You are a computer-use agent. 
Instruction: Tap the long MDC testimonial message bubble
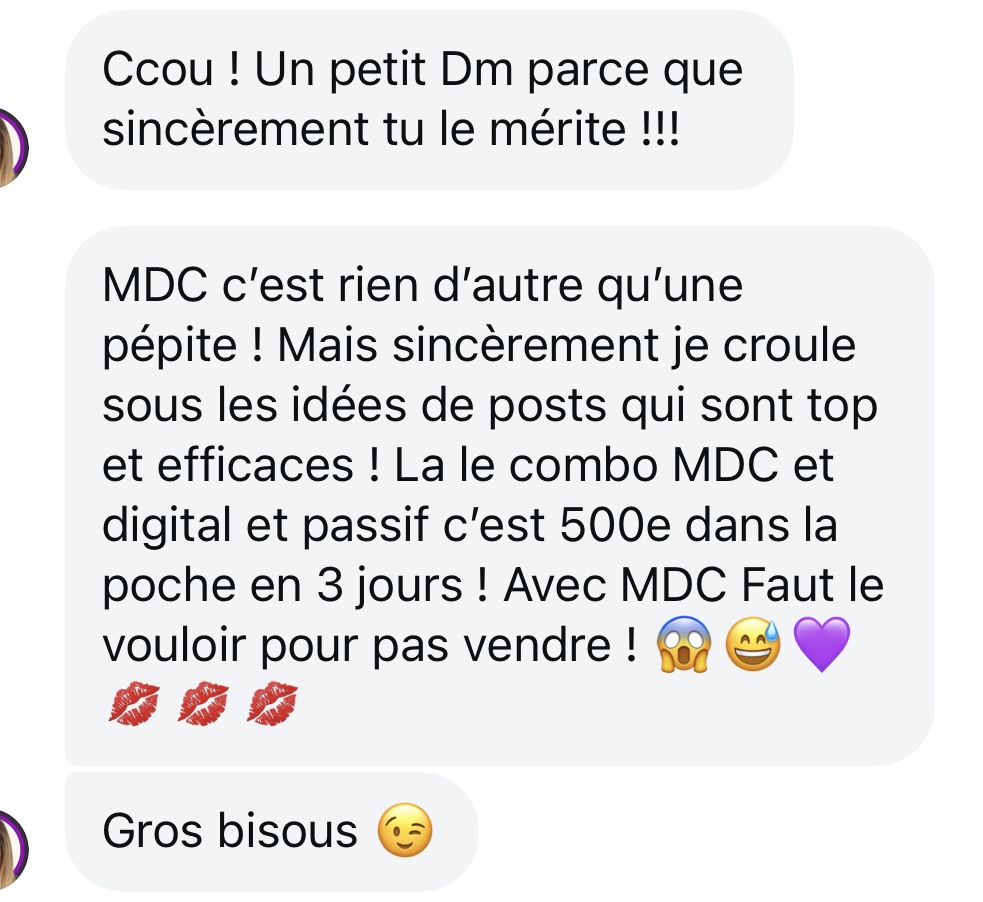click(x=500, y=496)
